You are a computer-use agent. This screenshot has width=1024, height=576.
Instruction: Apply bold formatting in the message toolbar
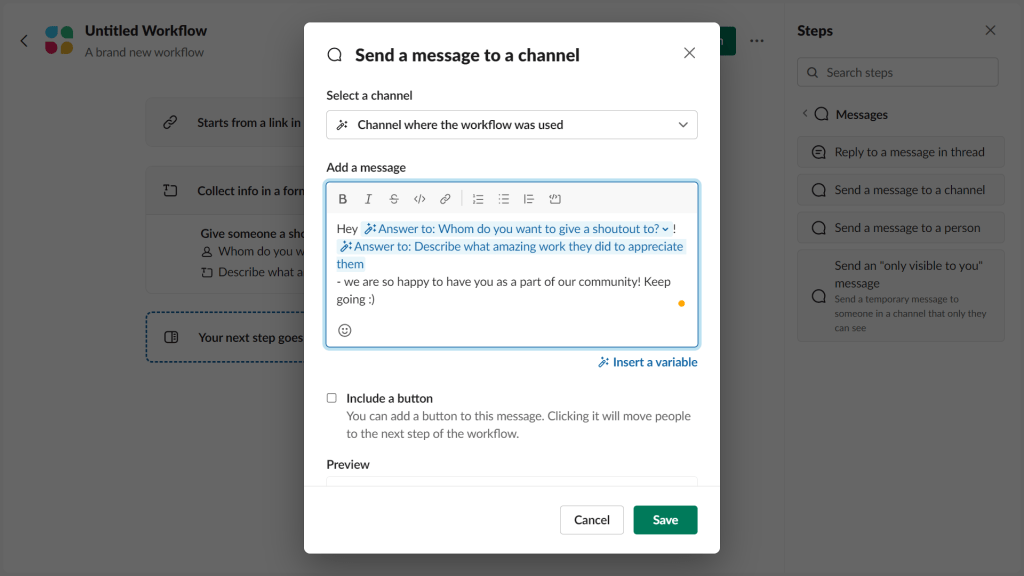pyautogui.click(x=343, y=199)
